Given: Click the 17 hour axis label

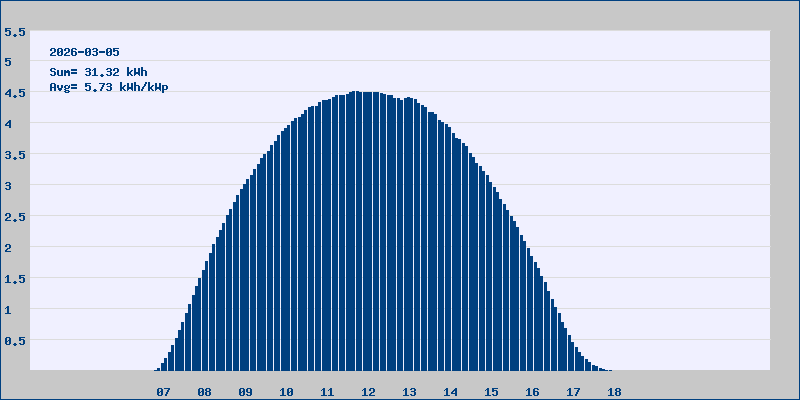Looking at the screenshot, I should [x=574, y=392].
